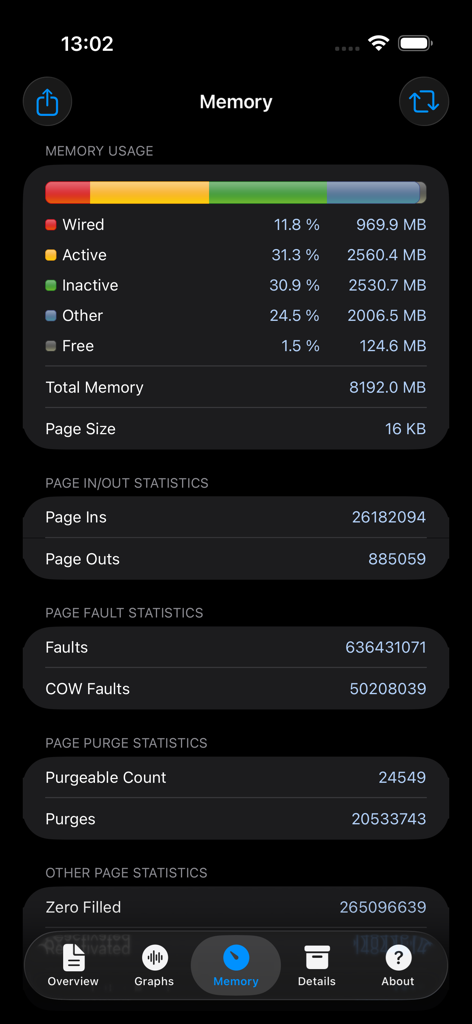Click the 16 KB page size value
Image resolution: width=472 pixels, height=1024 pixels.
pos(405,429)
